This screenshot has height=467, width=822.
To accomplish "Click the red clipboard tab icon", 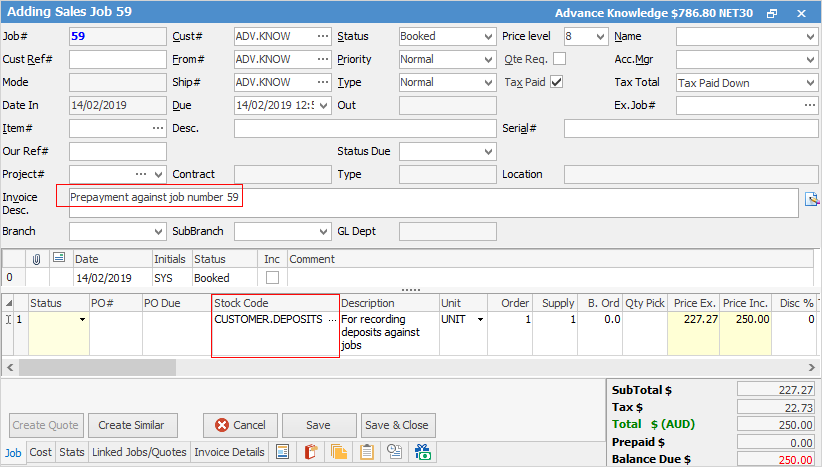I will pyautogui.click(x=311, y=452).
